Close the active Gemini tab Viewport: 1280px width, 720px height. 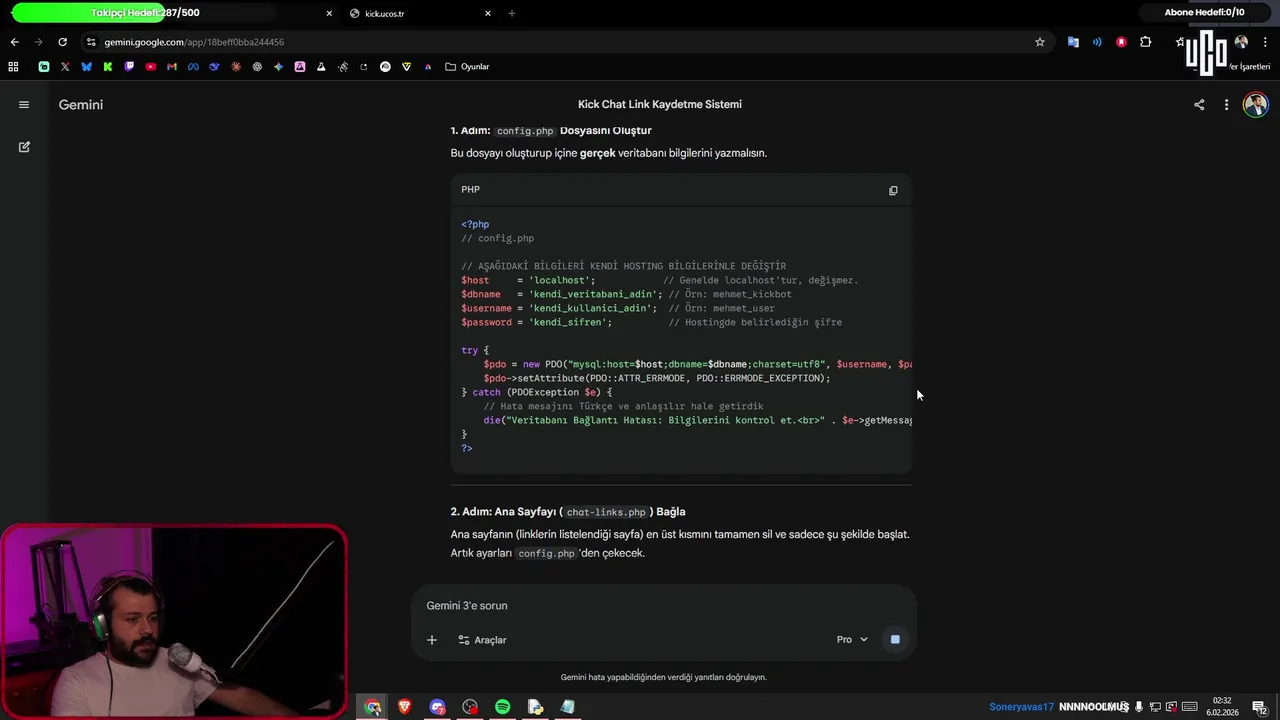click(x=329, y=14)
